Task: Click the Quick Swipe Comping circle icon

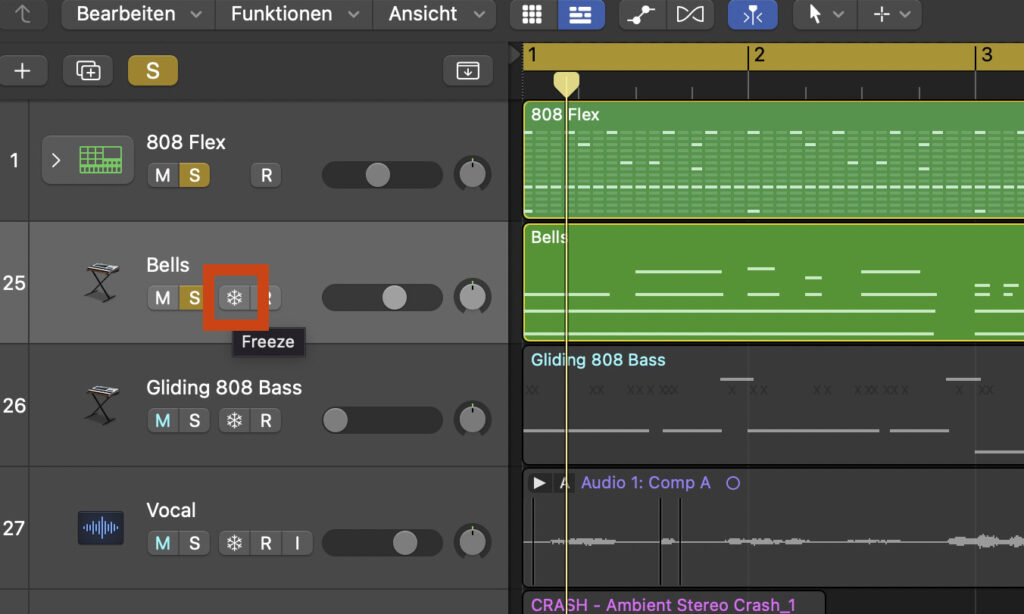Action: pyautogui.click(x=733, y=483)
